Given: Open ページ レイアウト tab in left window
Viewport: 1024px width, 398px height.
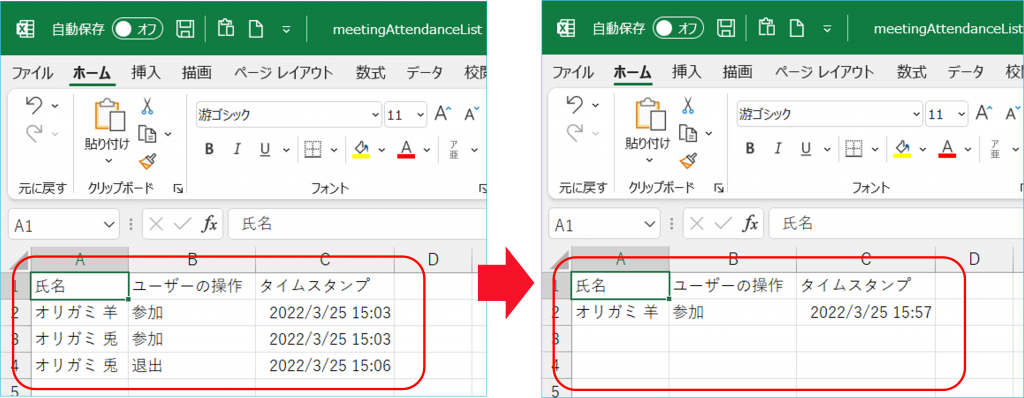Looking at the screenshot, I should [283, 73].
